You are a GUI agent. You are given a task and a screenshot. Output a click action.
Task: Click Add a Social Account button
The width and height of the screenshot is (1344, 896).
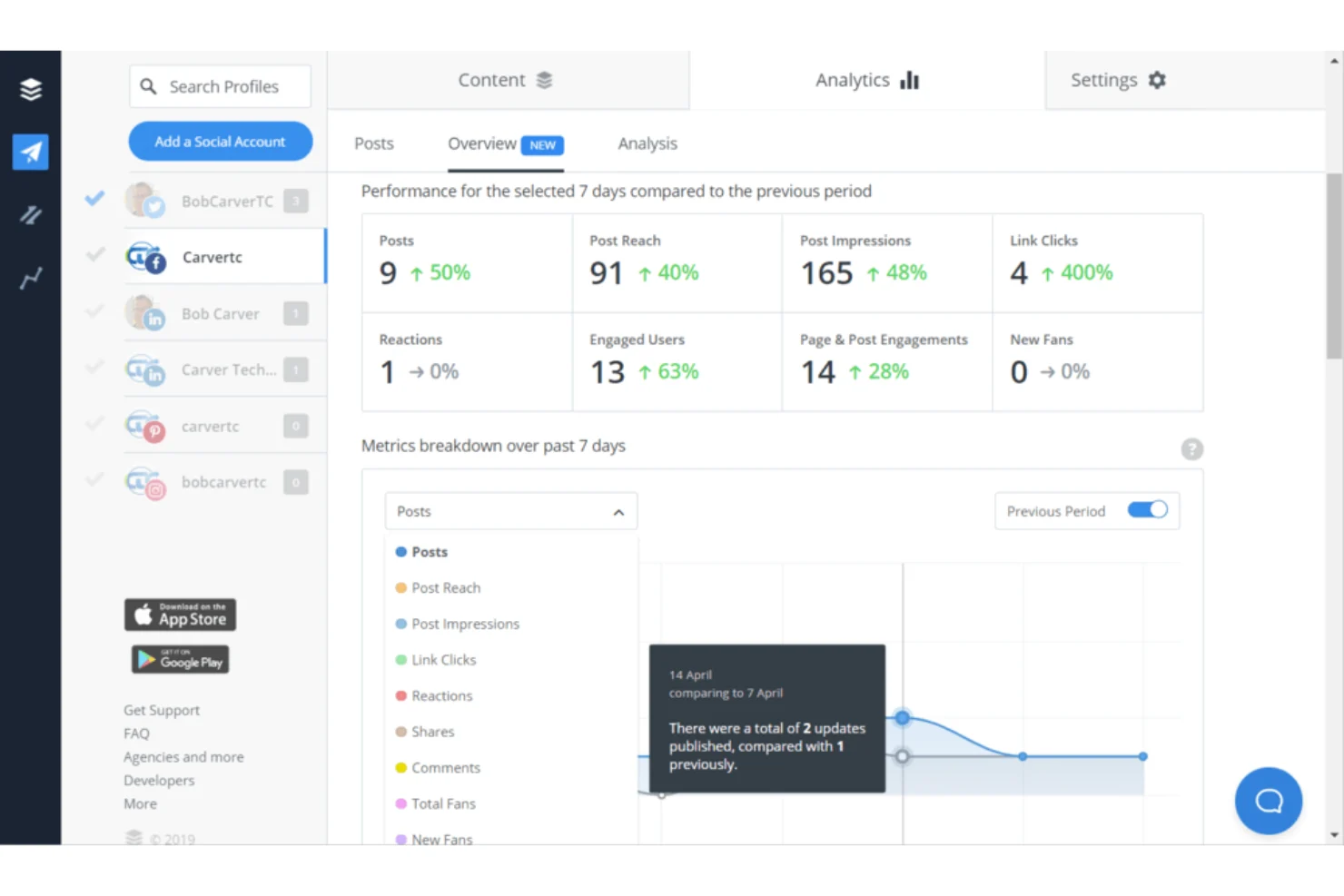pyautogui.click(x=220, y=142)
